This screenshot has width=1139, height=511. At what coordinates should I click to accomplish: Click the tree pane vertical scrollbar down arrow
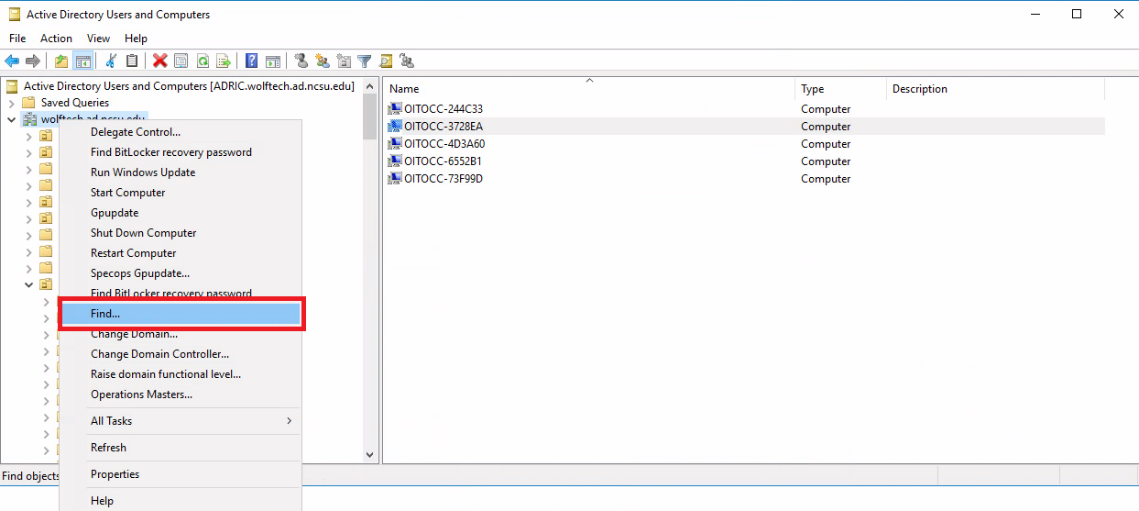click(370, 455)
